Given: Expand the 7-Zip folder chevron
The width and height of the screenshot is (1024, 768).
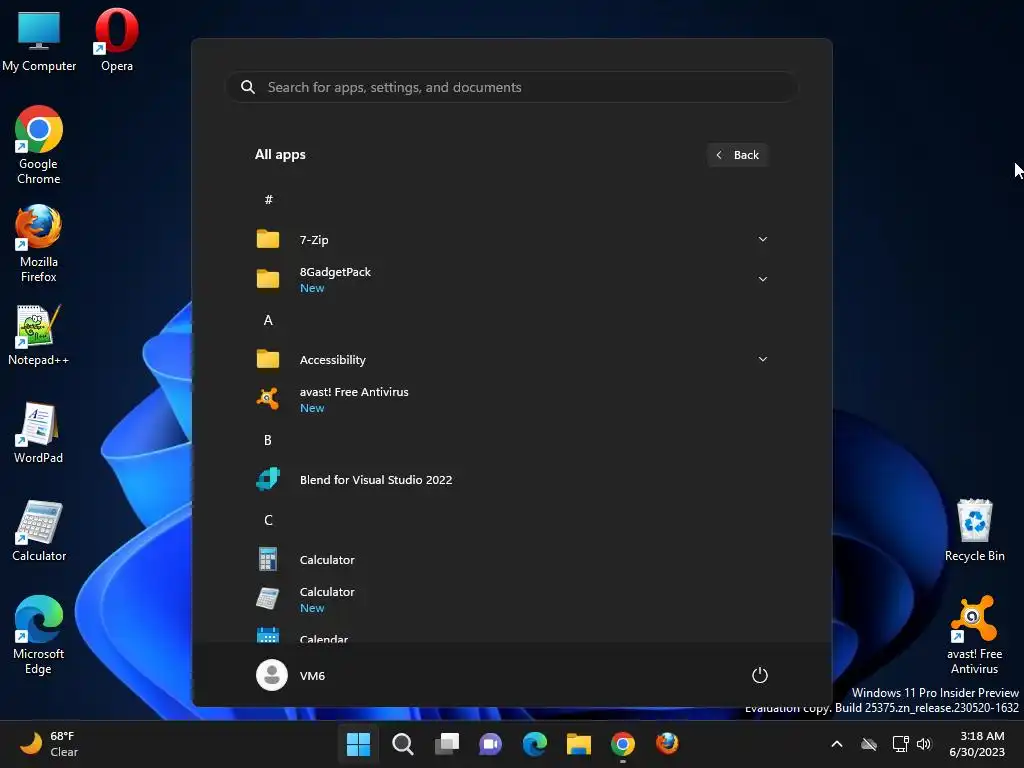Looking at the screenshot, I should pyautogui.click(x=762, y=239).
